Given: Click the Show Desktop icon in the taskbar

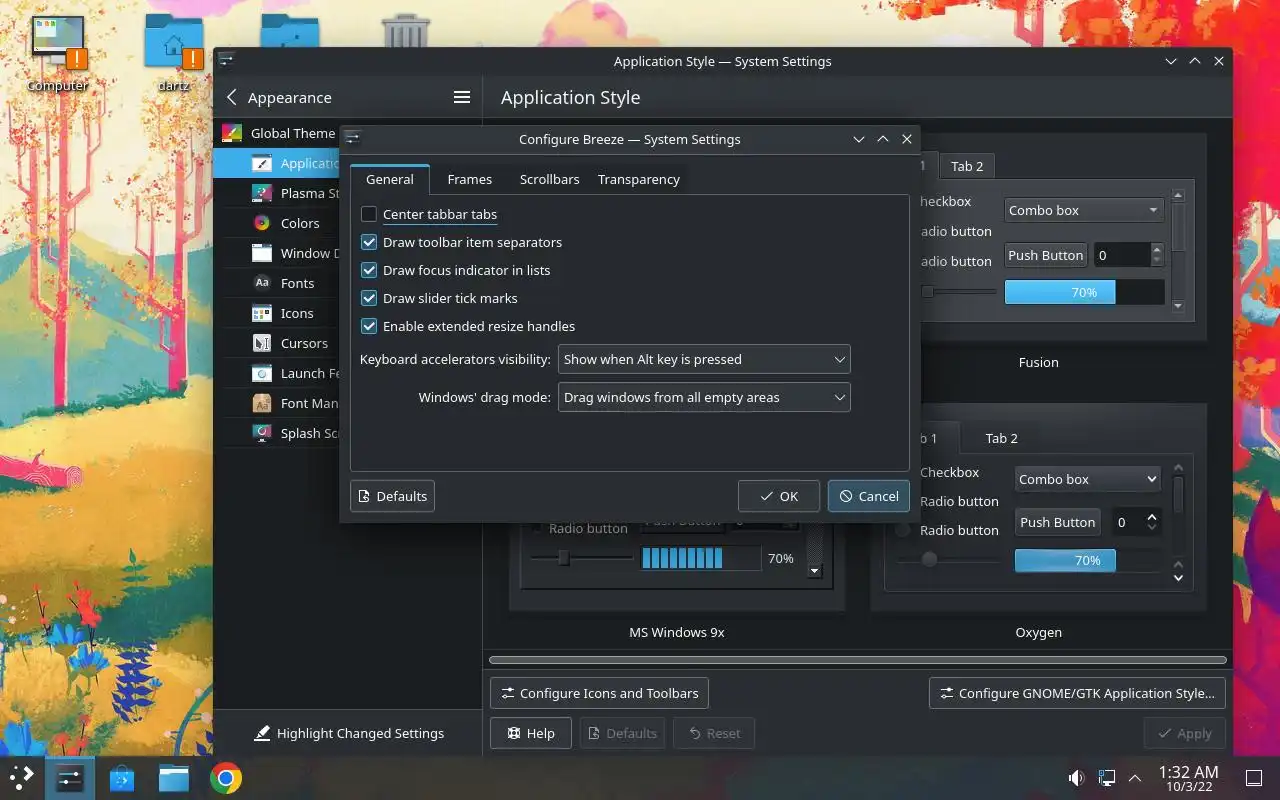Looking at the screenshot, I should 1254,778.
